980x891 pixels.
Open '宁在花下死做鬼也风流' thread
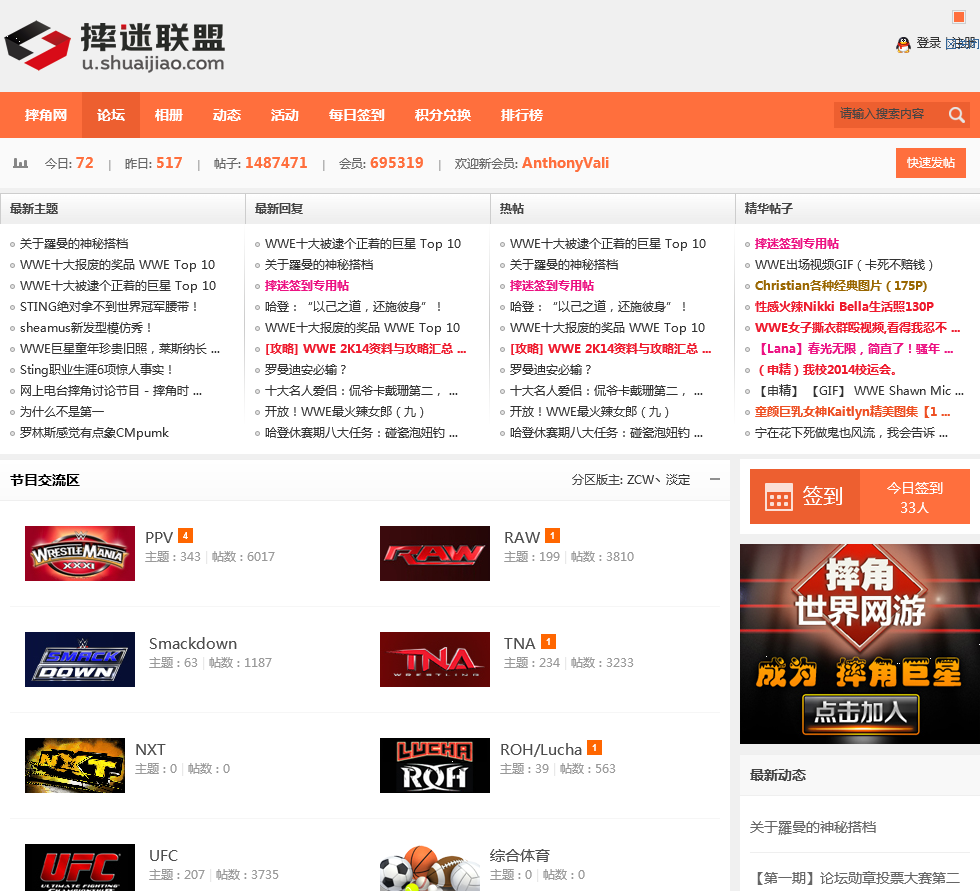click(851, 433)
